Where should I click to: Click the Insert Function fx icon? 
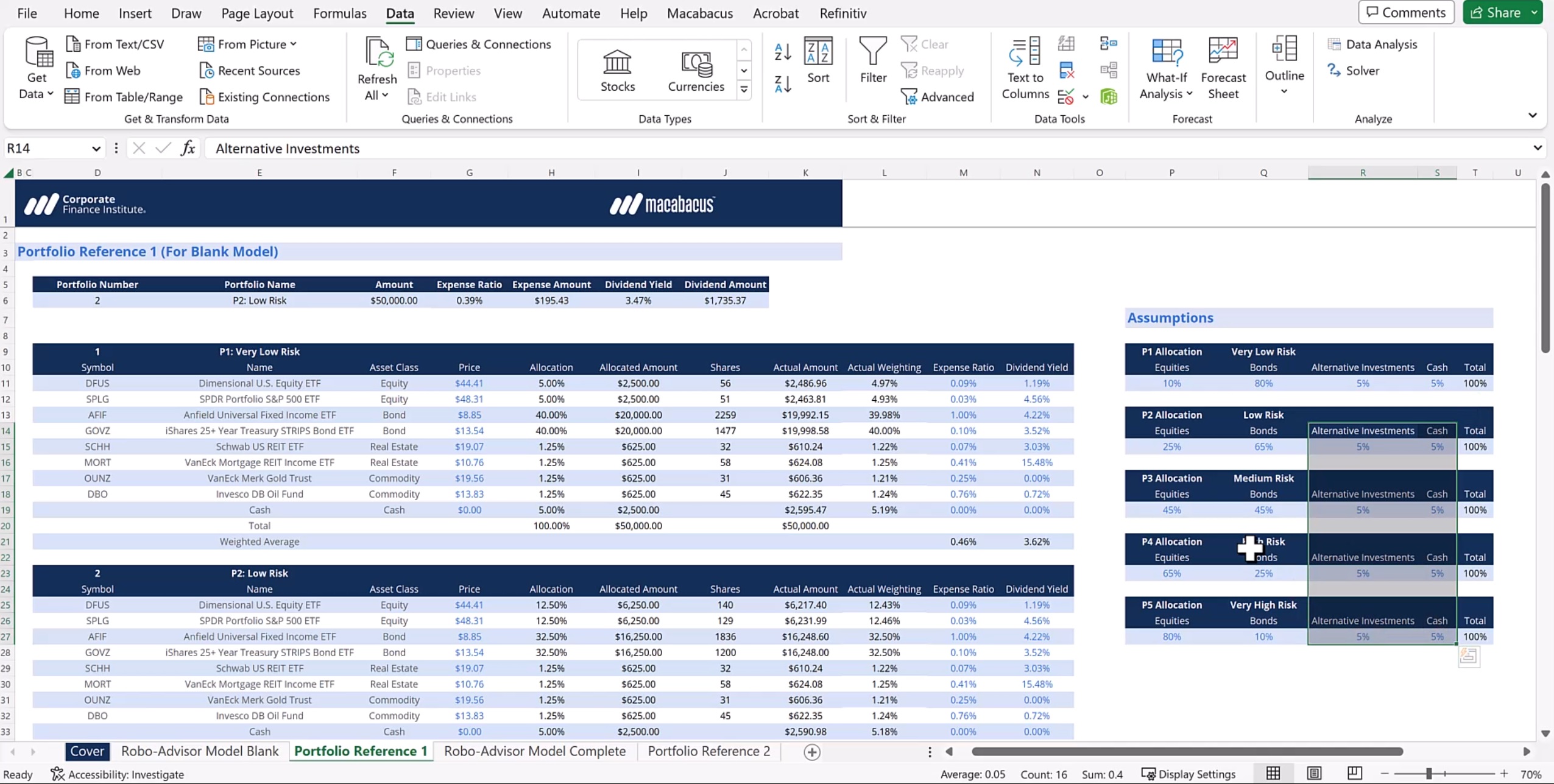188,148
